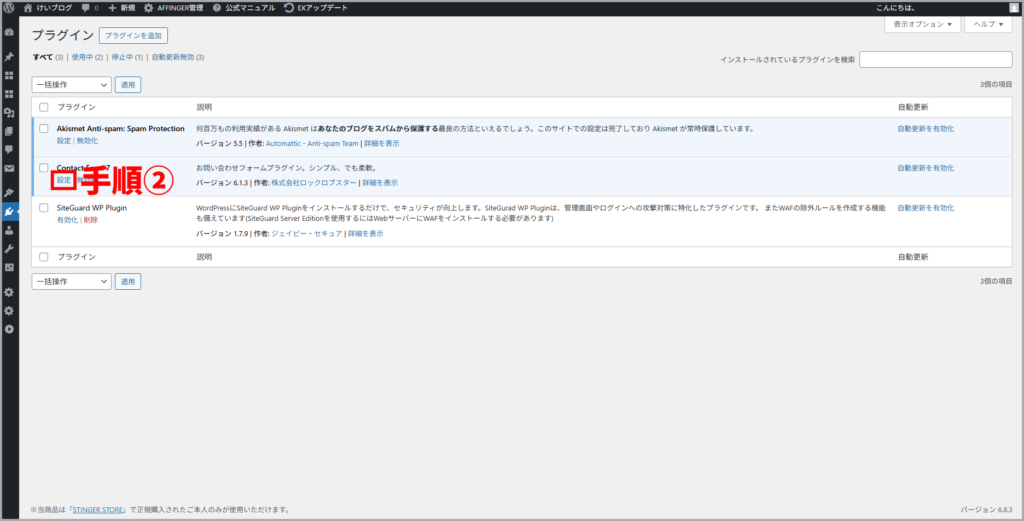This screenshot has height=521, width=1024.
Task: Expand the ヘルプ dropdown tab
Action: (x=986, y=24)
